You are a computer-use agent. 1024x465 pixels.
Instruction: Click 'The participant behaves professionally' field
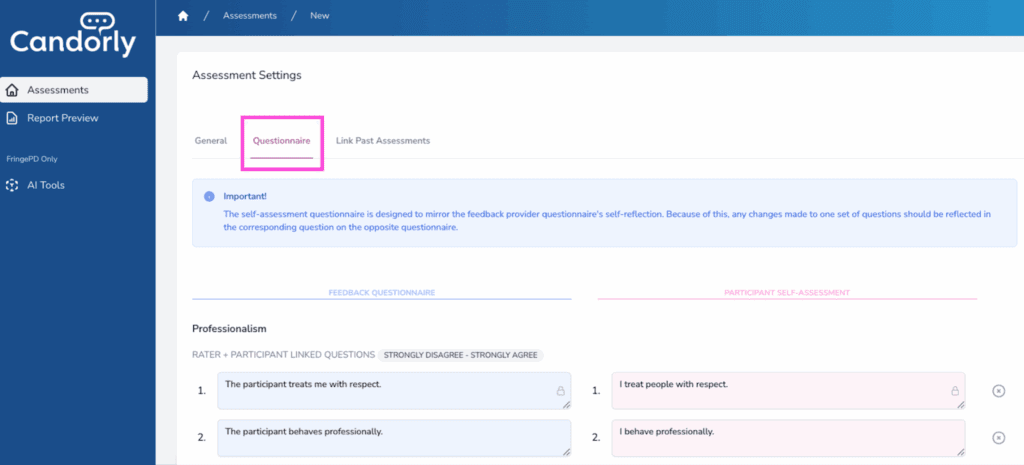pyautogui.click(x=380, y=437)
